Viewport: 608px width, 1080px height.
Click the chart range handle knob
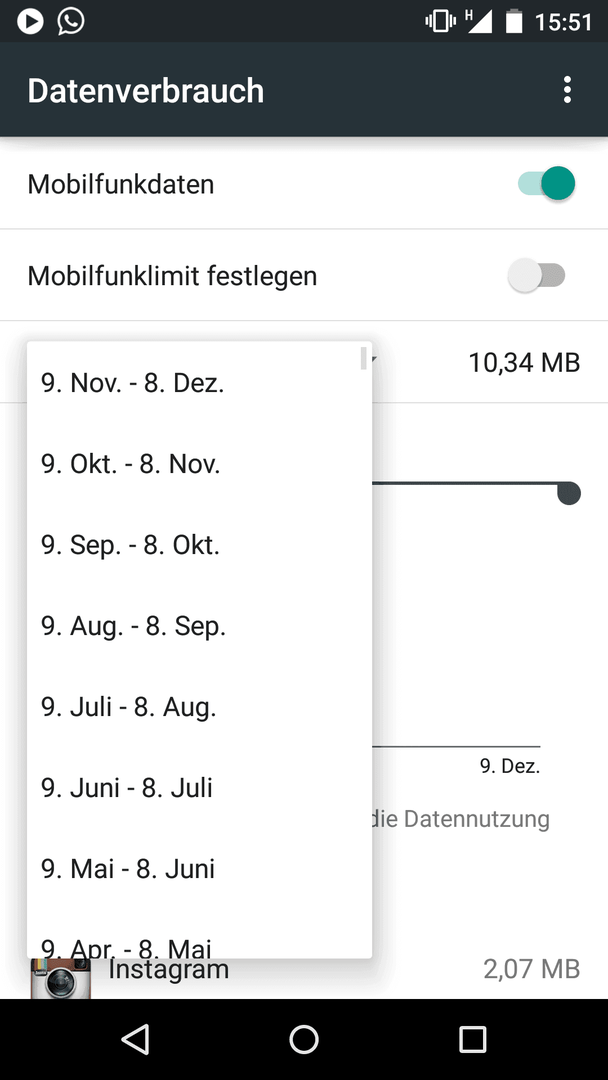tap(569, 493)
